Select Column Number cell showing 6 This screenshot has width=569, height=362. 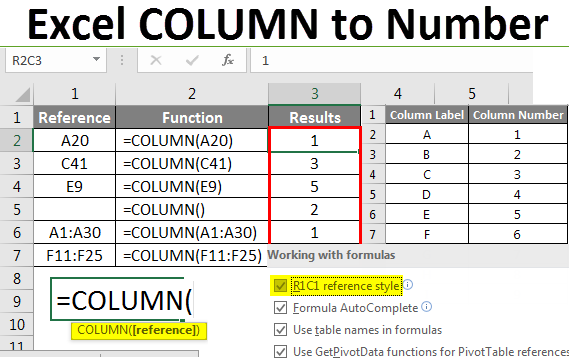(x=518, y=234)
